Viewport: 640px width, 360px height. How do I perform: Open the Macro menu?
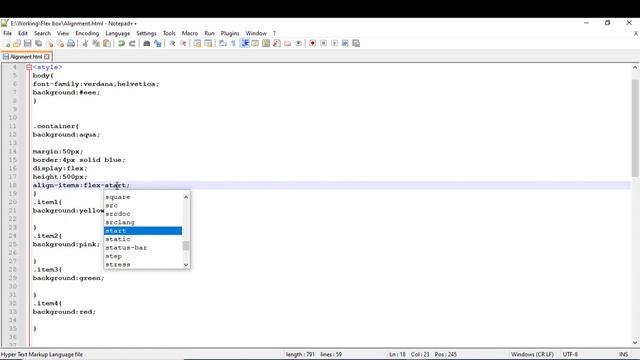[x=190, y=33]
